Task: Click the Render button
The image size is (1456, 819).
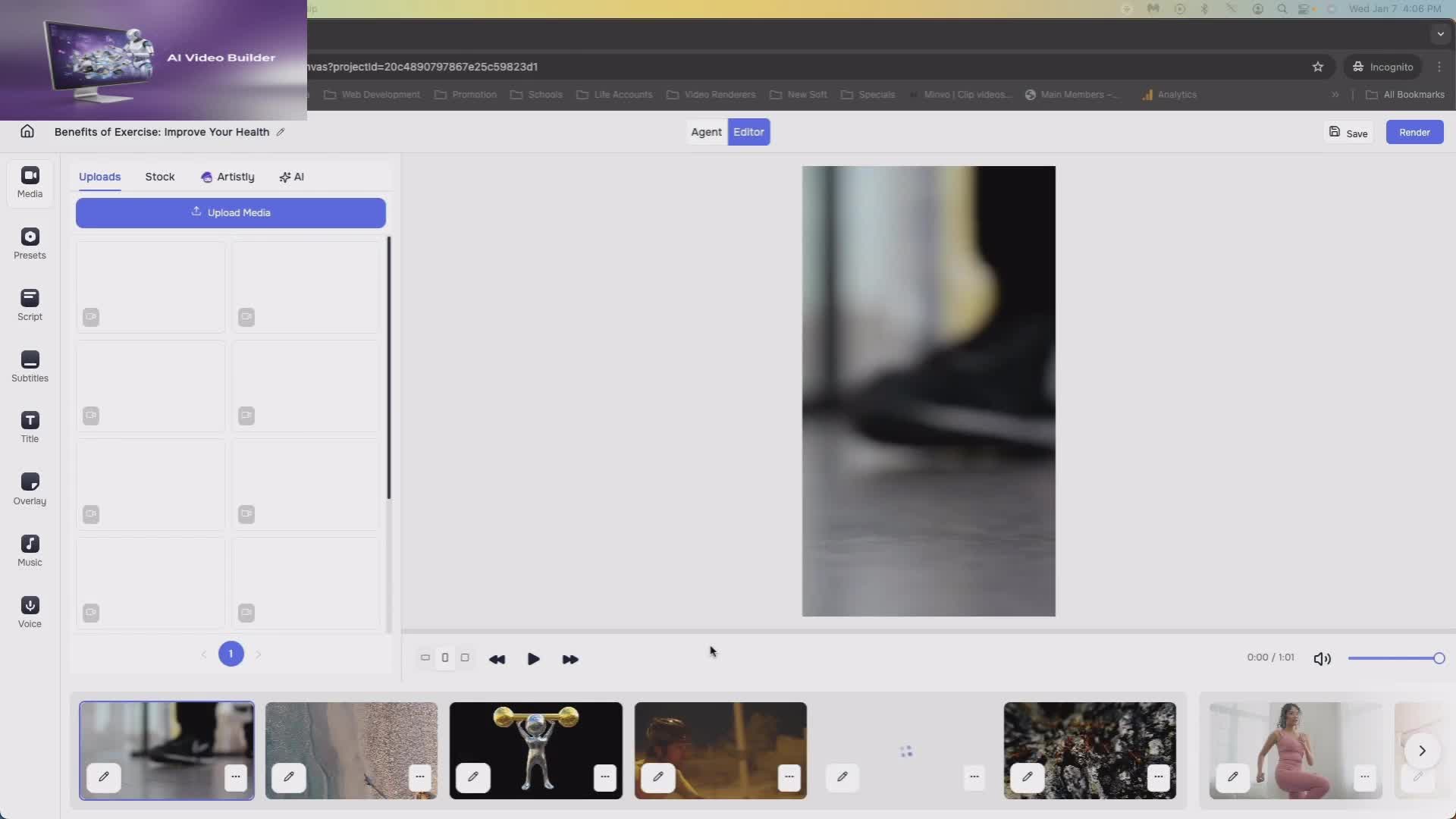Action: (x=1414, y=132)
